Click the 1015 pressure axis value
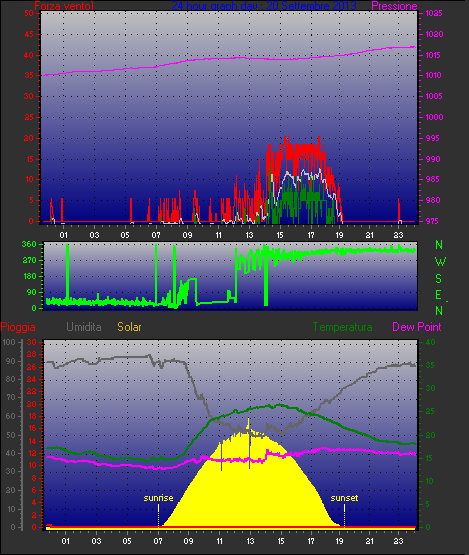This screenshot has height=555, width=469. point(434,55)
